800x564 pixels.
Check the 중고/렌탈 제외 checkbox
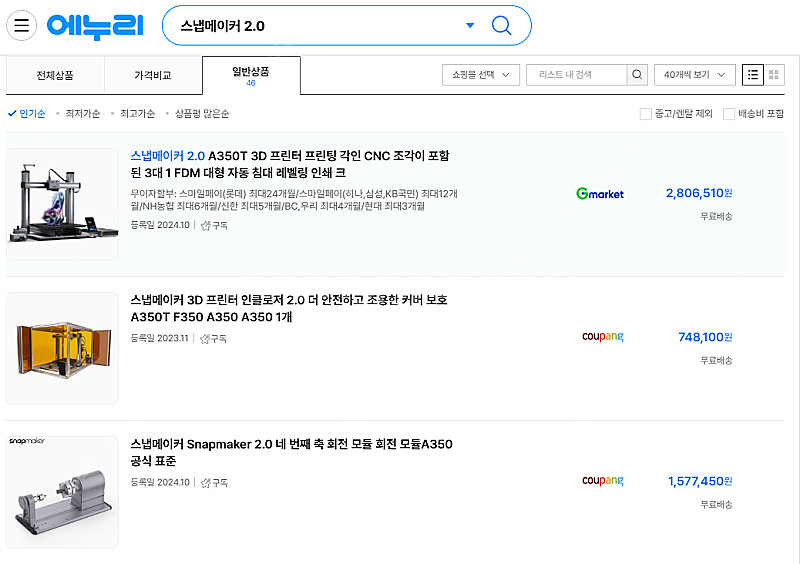[x=645, y=114]
